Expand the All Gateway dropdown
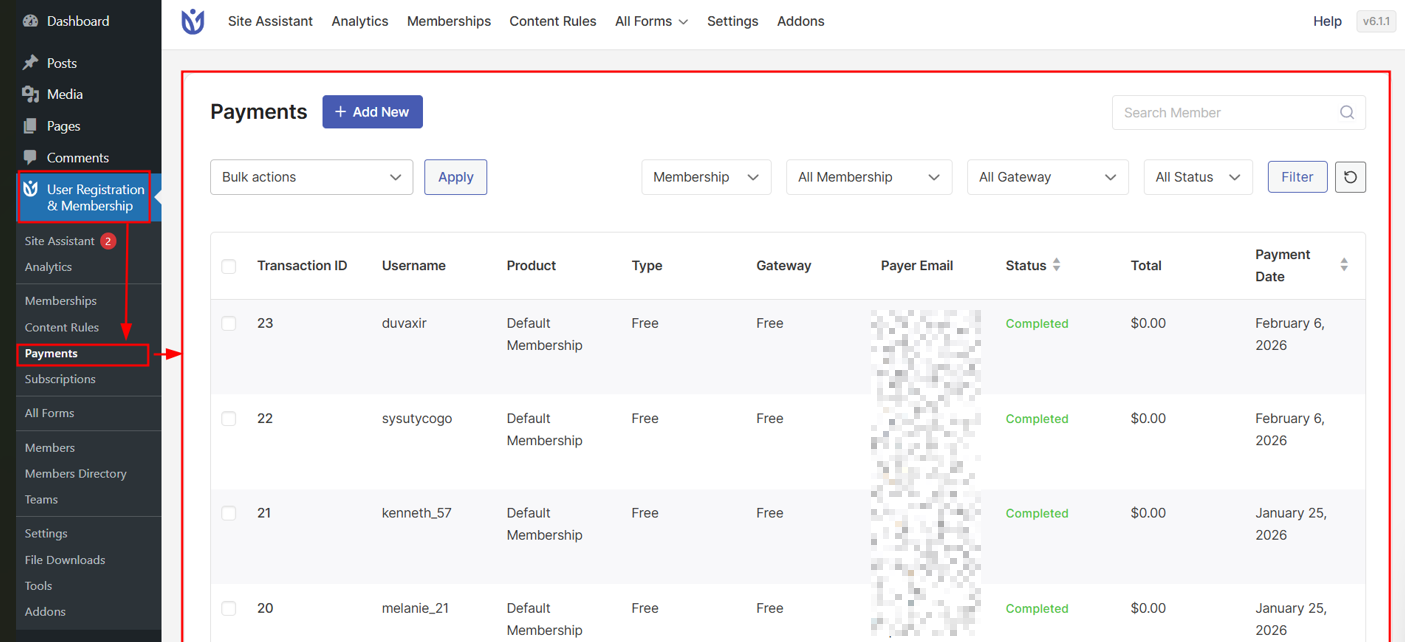Screen dimensions: 1405x642 tap(1047, 177)
